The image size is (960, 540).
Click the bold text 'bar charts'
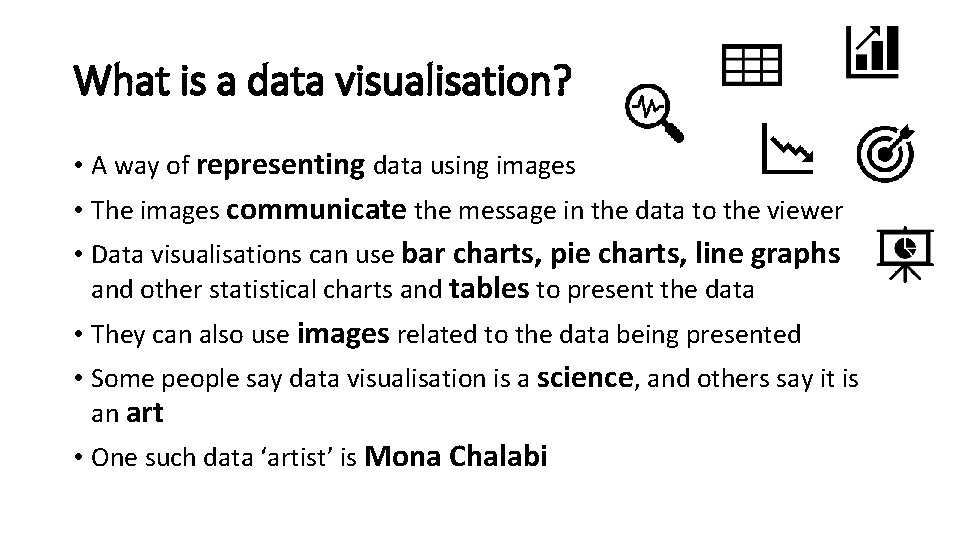point(463,255)
